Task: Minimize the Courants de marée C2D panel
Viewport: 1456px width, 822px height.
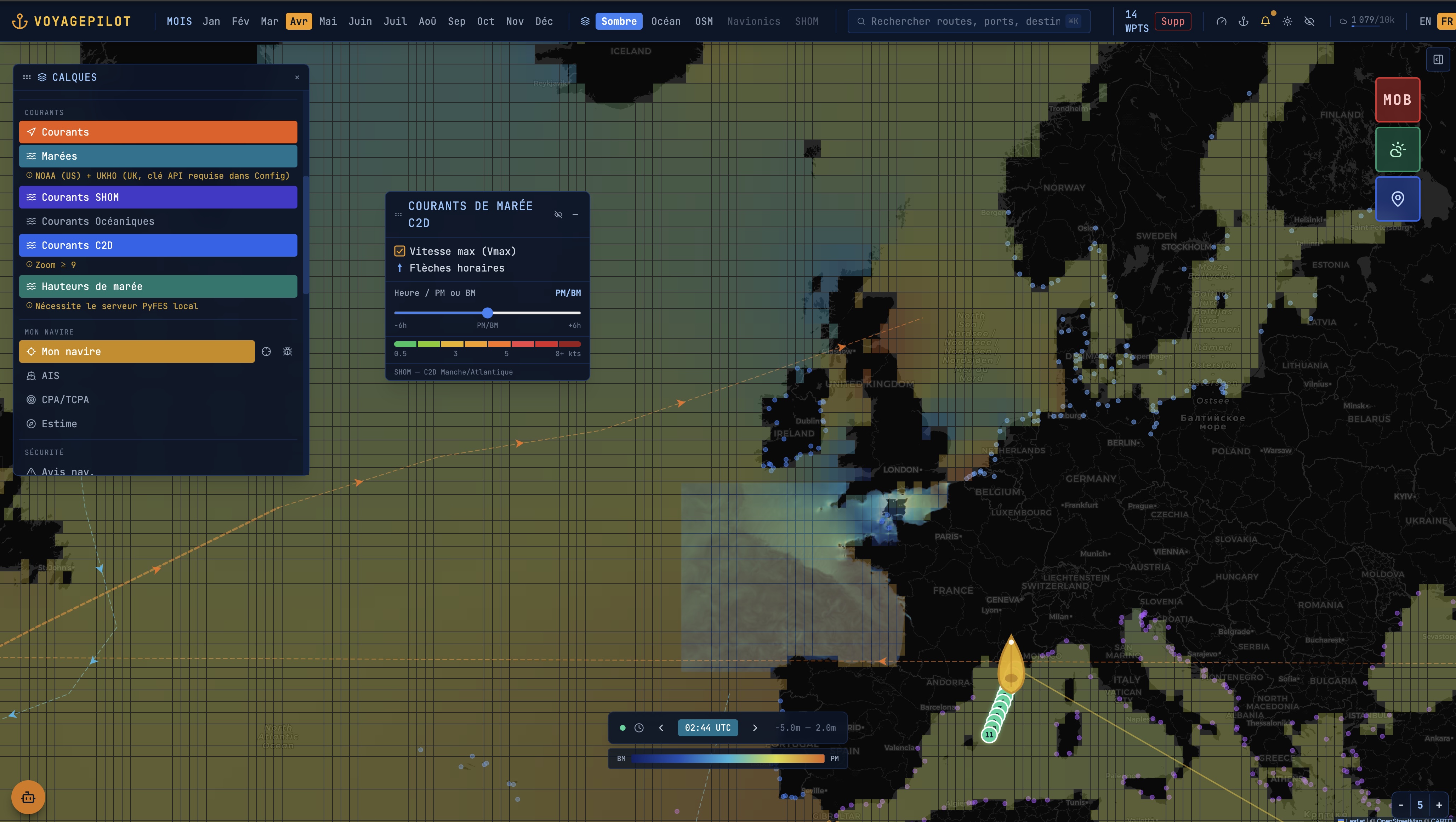Action: click(x=575, y=215)
